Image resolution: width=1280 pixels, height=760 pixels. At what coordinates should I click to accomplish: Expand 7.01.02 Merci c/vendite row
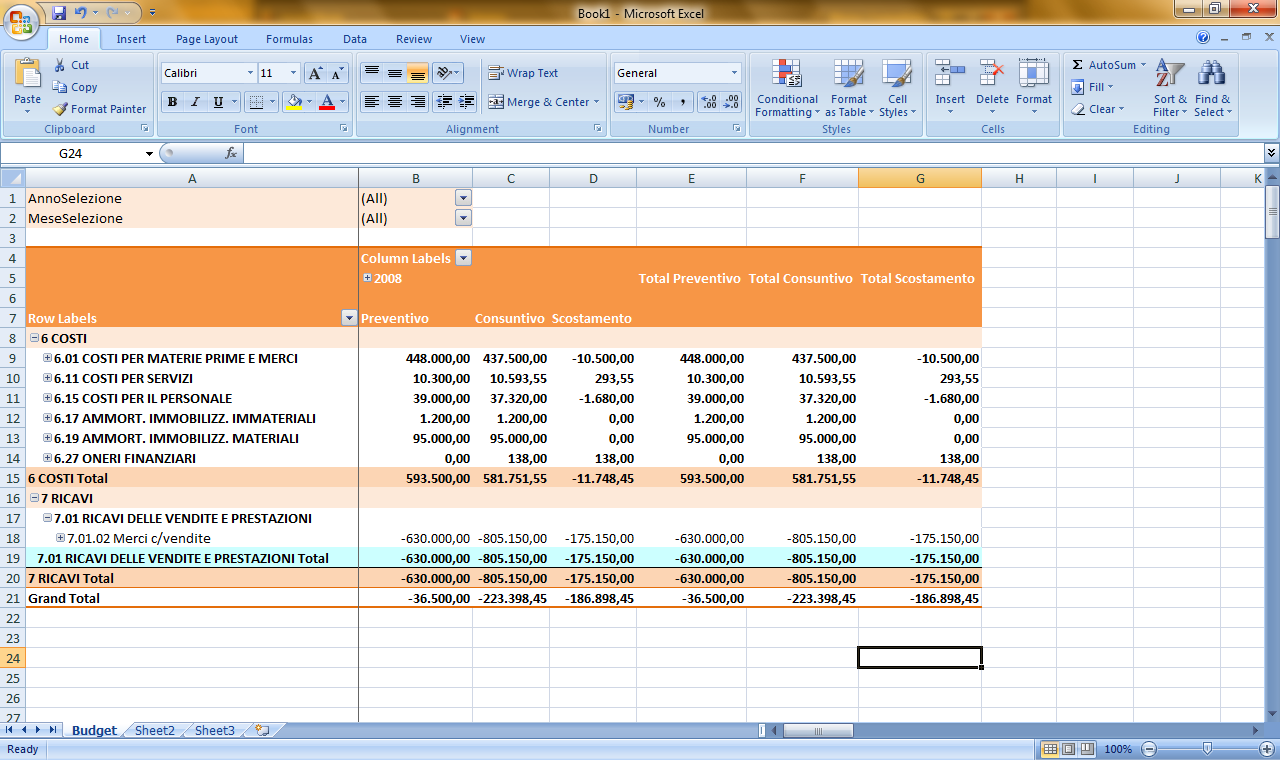(60, 538)
